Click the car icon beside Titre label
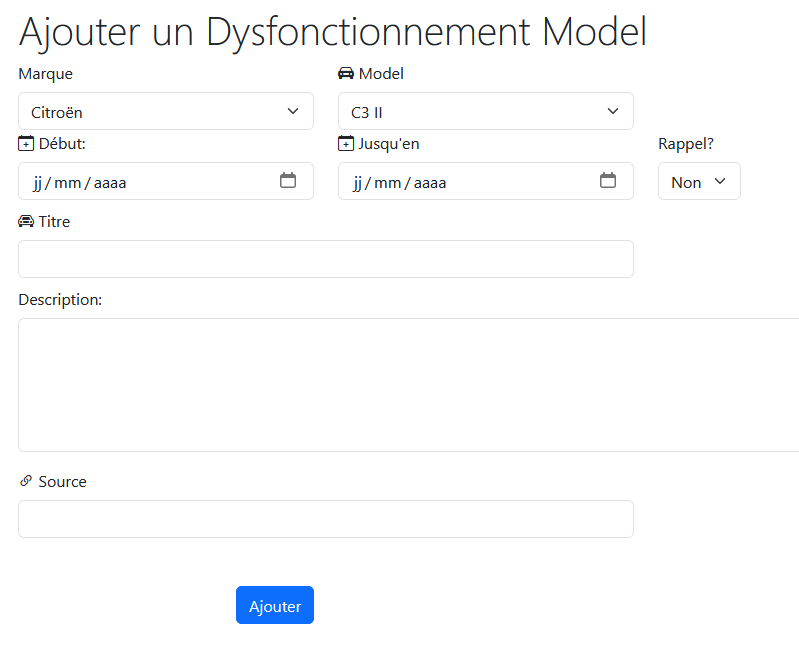 click(x=26, y=222)
